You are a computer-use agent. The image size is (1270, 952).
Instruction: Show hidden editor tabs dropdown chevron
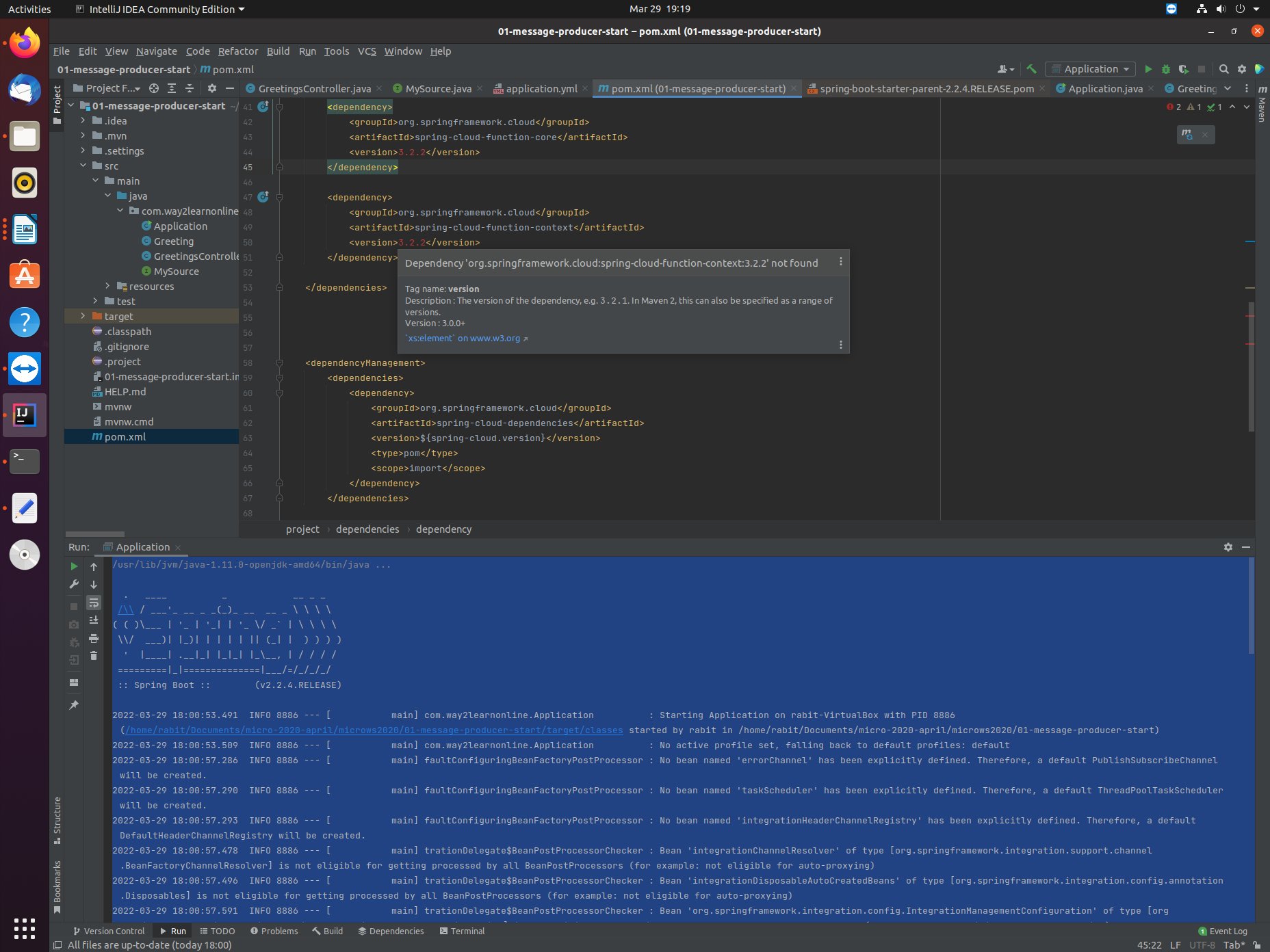(x=1228, y=88)
